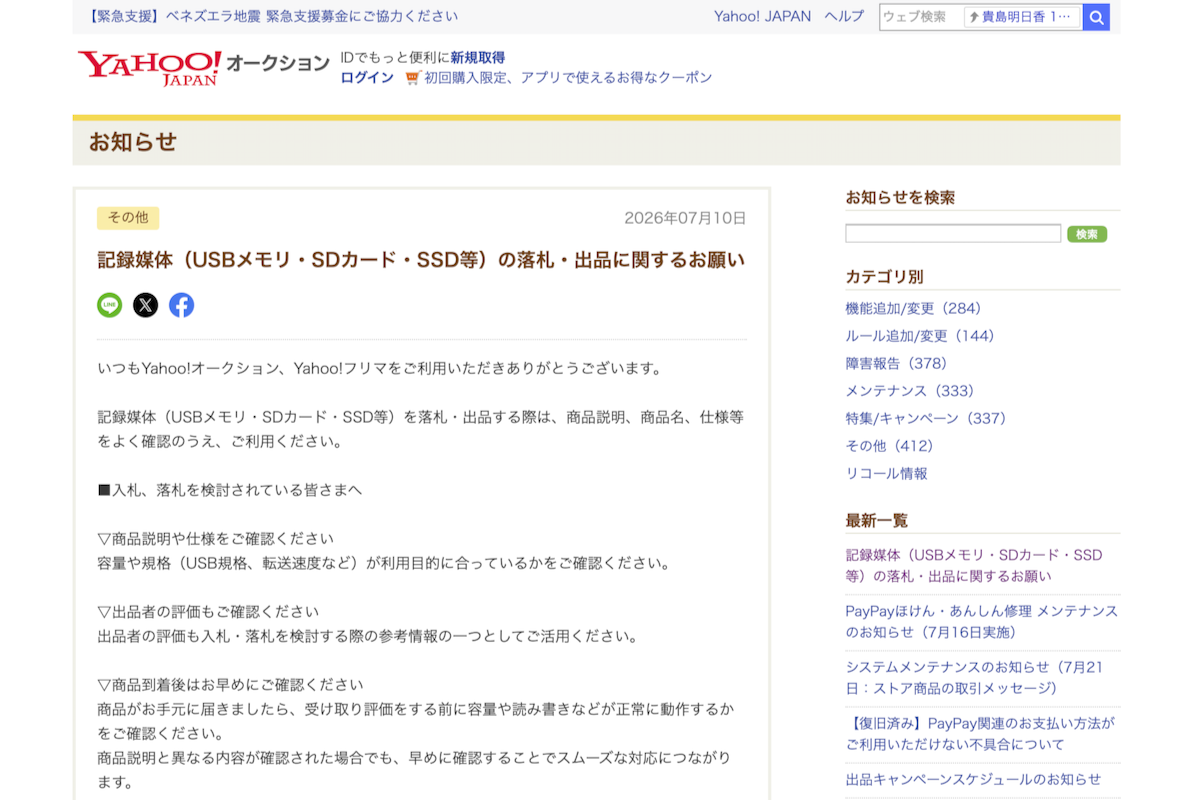Click the ▽商品到着後はお早めにご確認ください line
Viewport: 1200px width, 800px height.
tap(230, 685)
